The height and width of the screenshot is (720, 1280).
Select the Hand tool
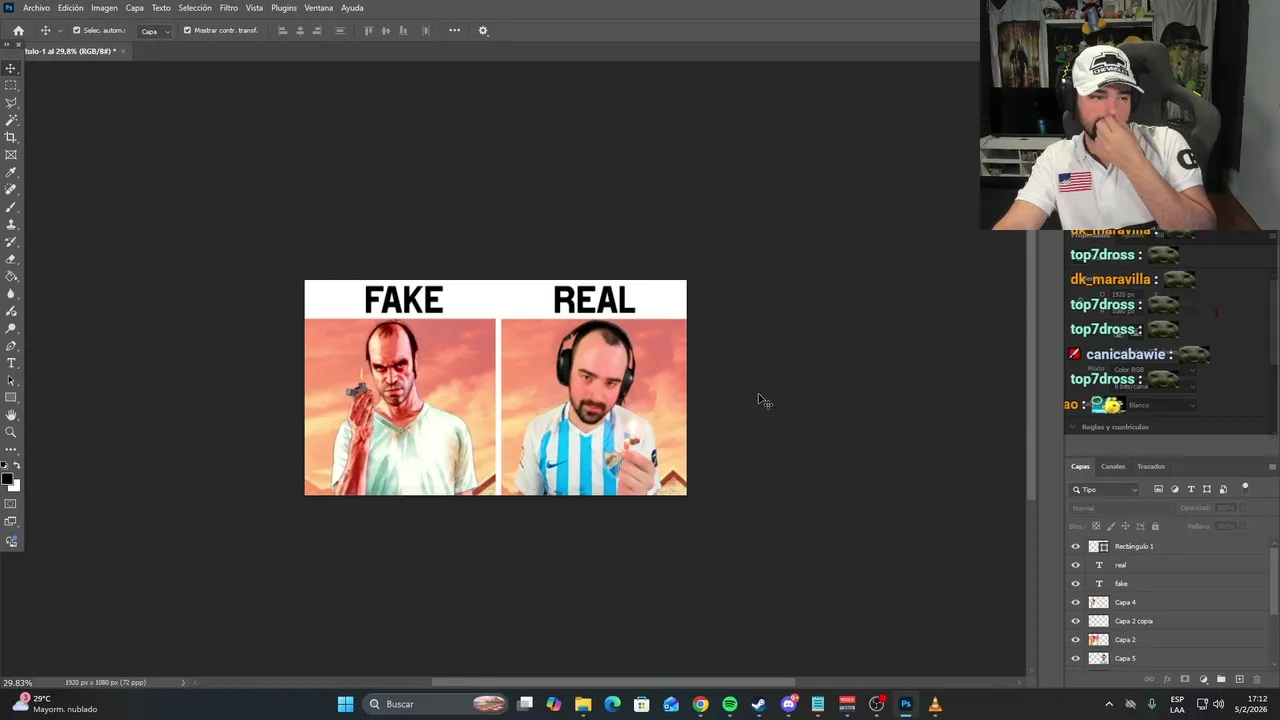pos(11,415)
